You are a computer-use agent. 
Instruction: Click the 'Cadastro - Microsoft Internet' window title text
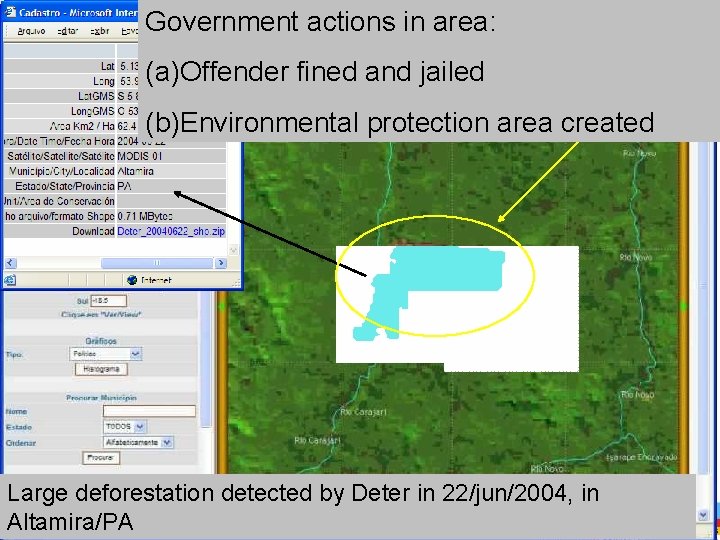coord(78,12)
